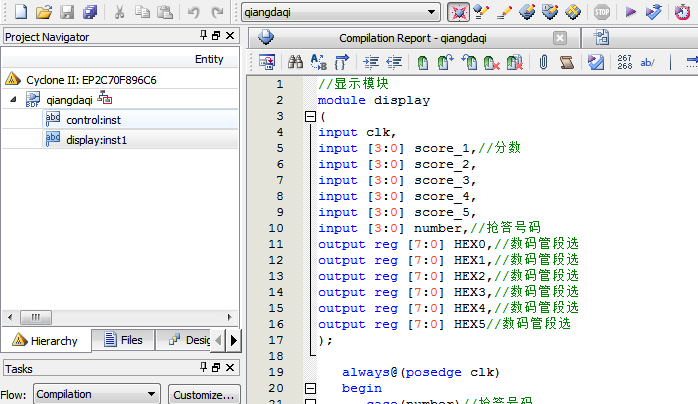
Task: Open the Flow Compilation dropdown
Action: [150, 394]
